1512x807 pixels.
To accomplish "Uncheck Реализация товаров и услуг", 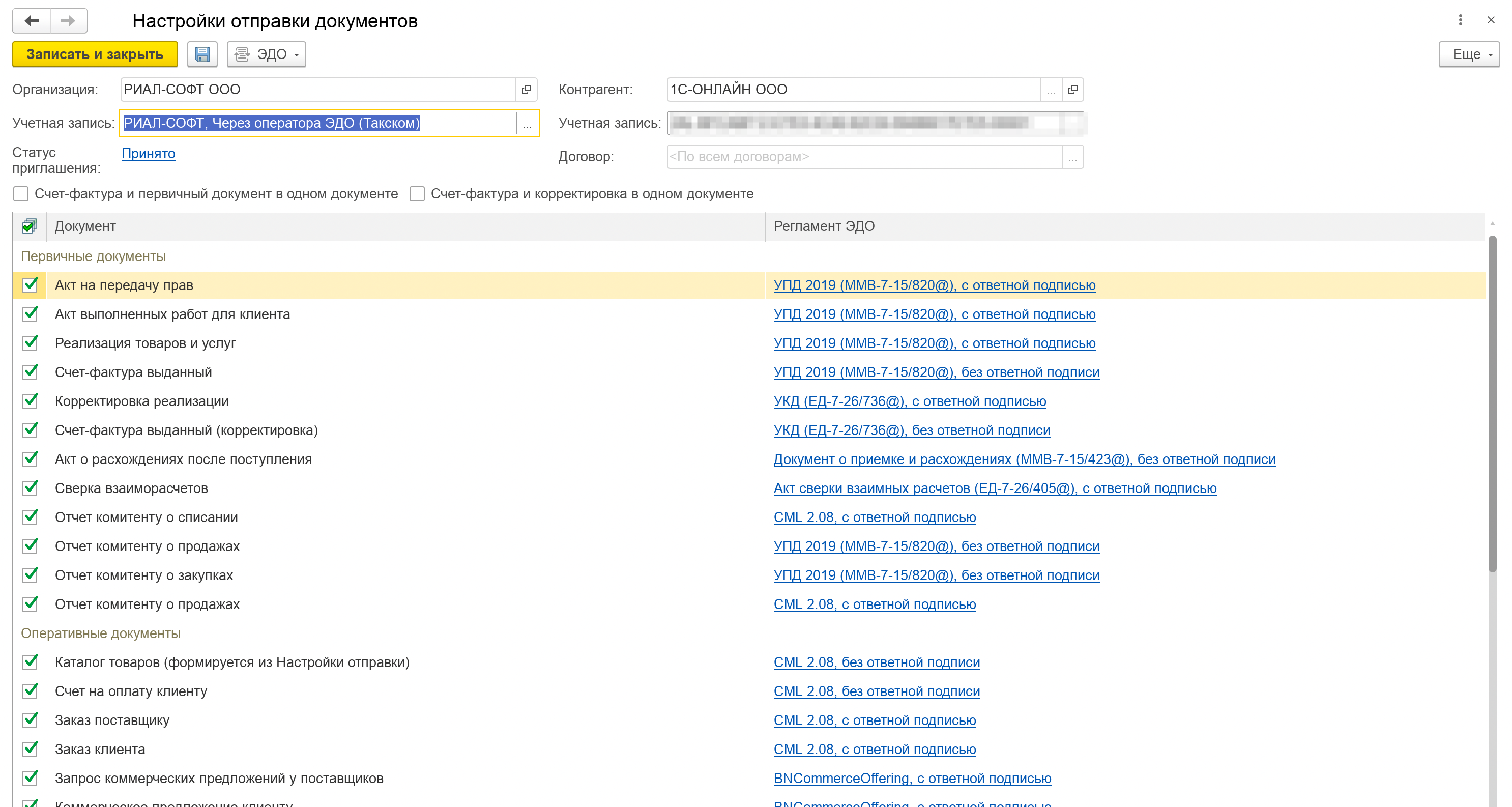I will (30, 343).
